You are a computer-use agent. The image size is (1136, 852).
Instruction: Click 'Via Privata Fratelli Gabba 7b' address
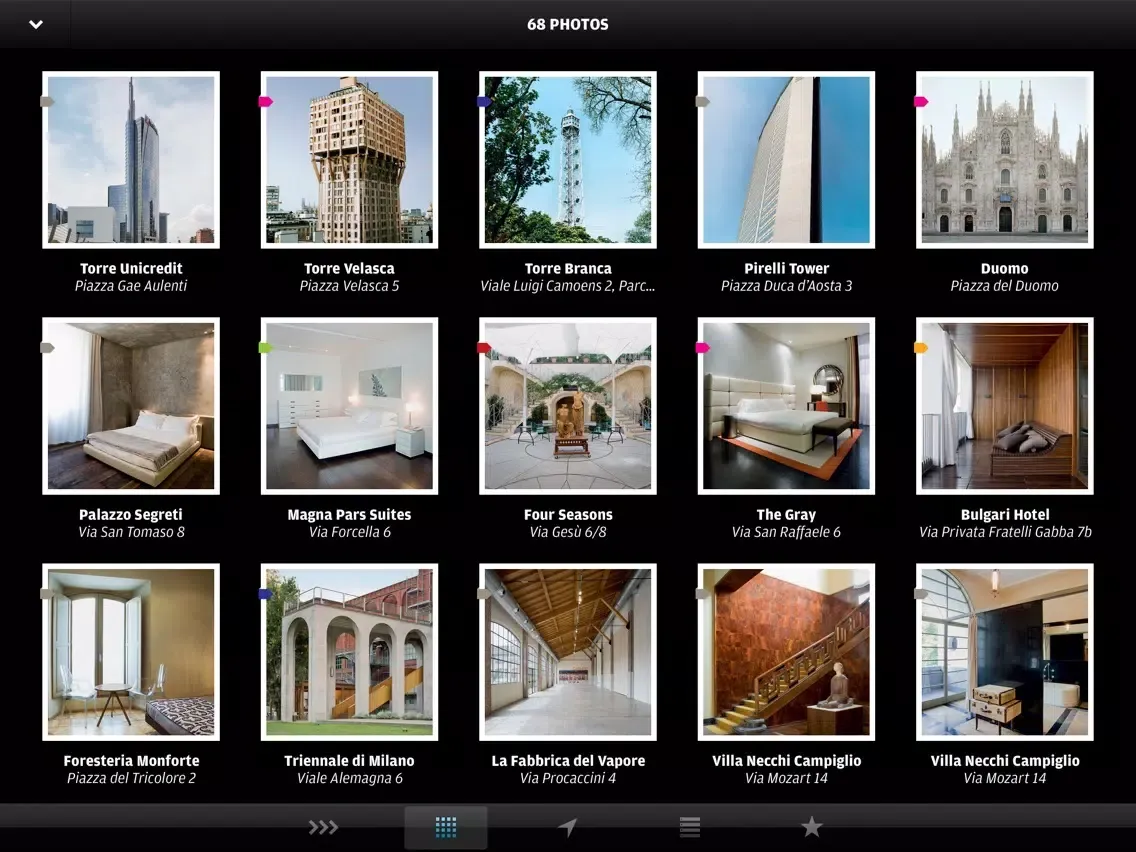pyautogui.click(x=1005, y=532)
